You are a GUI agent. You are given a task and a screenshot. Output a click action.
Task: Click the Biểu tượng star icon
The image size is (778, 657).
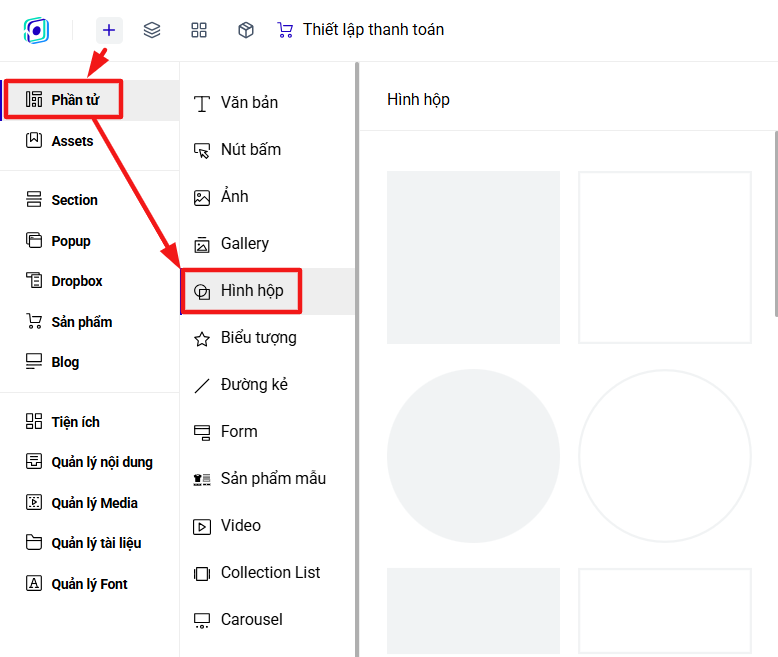(201, 339)
